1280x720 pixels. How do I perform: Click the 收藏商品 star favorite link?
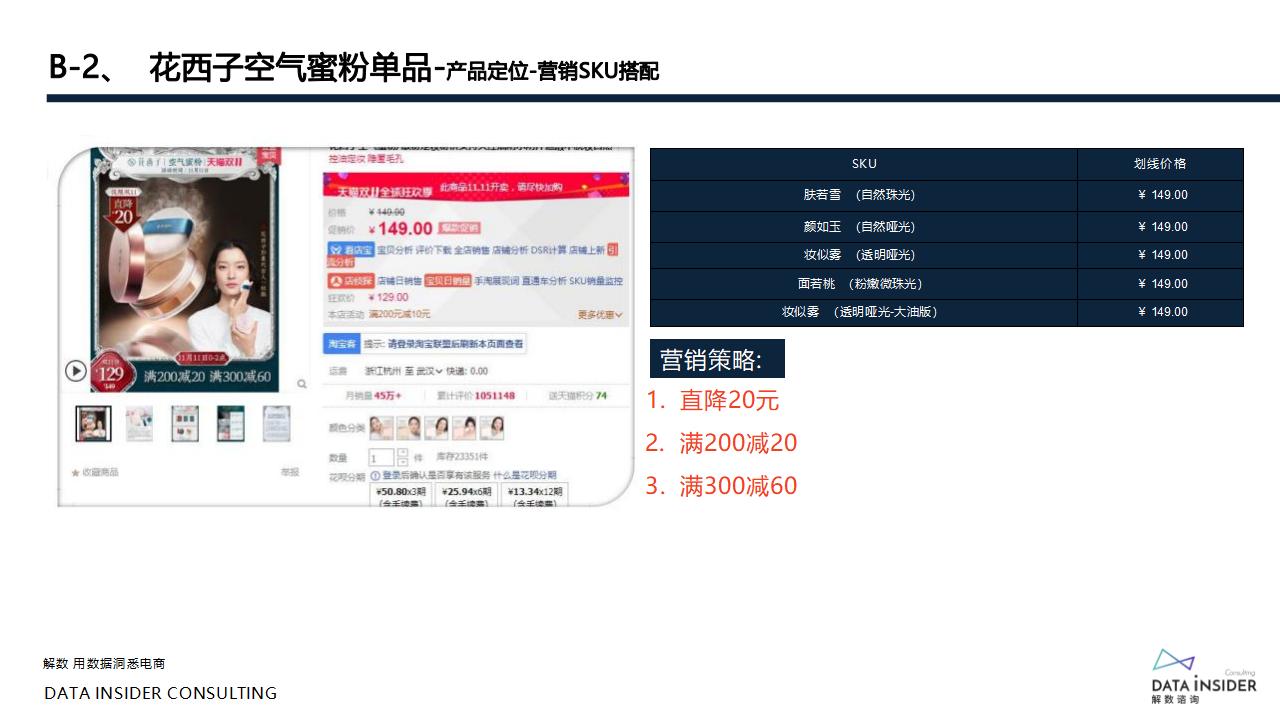[95, 472]
